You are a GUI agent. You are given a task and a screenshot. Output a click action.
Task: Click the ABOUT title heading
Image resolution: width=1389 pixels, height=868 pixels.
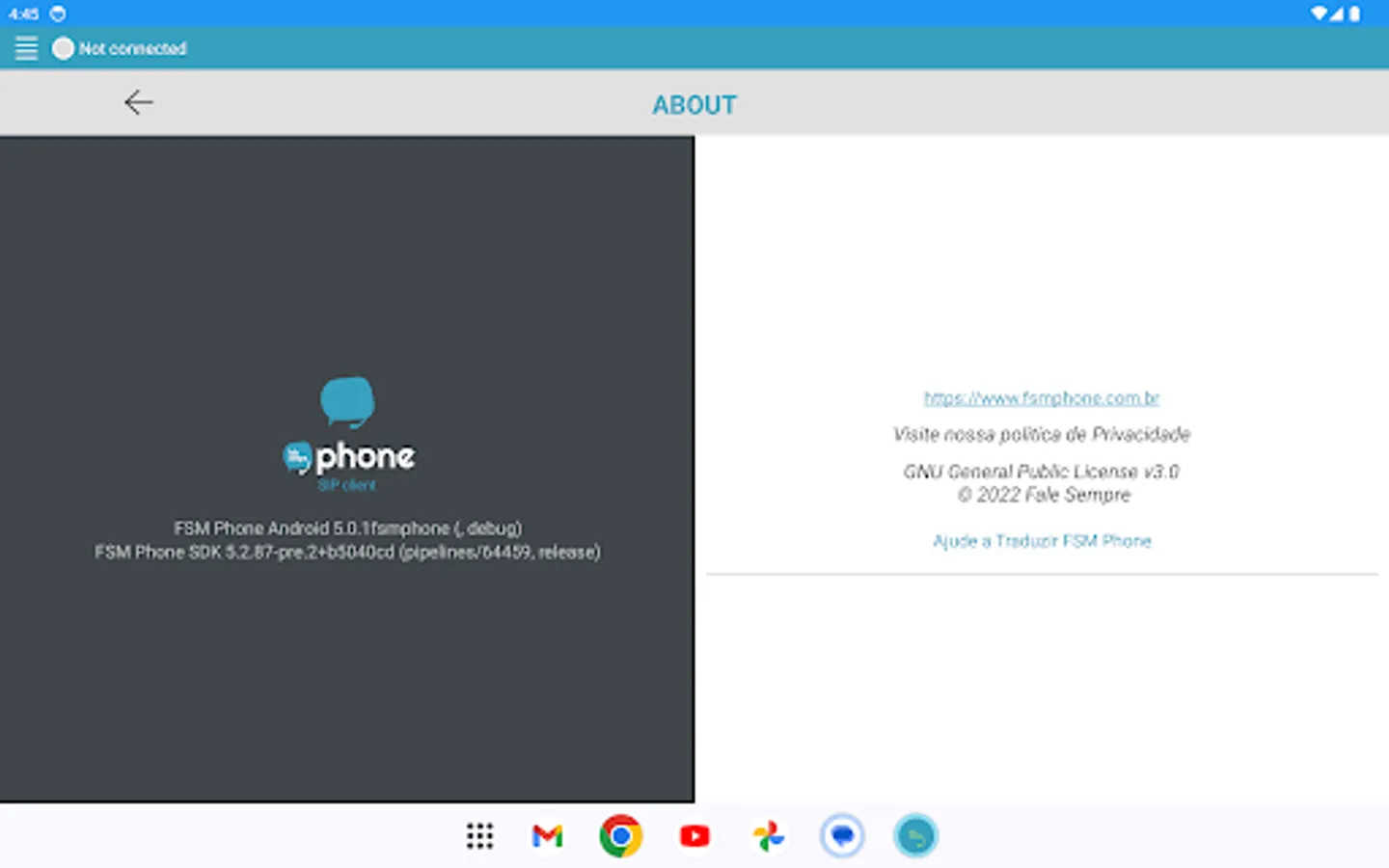click(694, 105)
